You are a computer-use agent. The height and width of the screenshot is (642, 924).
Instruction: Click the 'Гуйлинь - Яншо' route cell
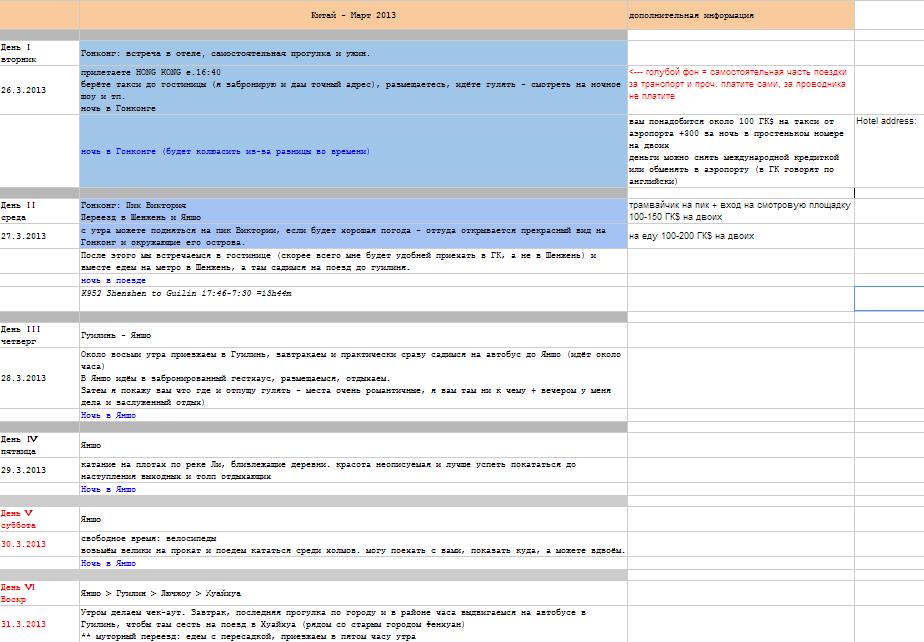pos(353,335)
